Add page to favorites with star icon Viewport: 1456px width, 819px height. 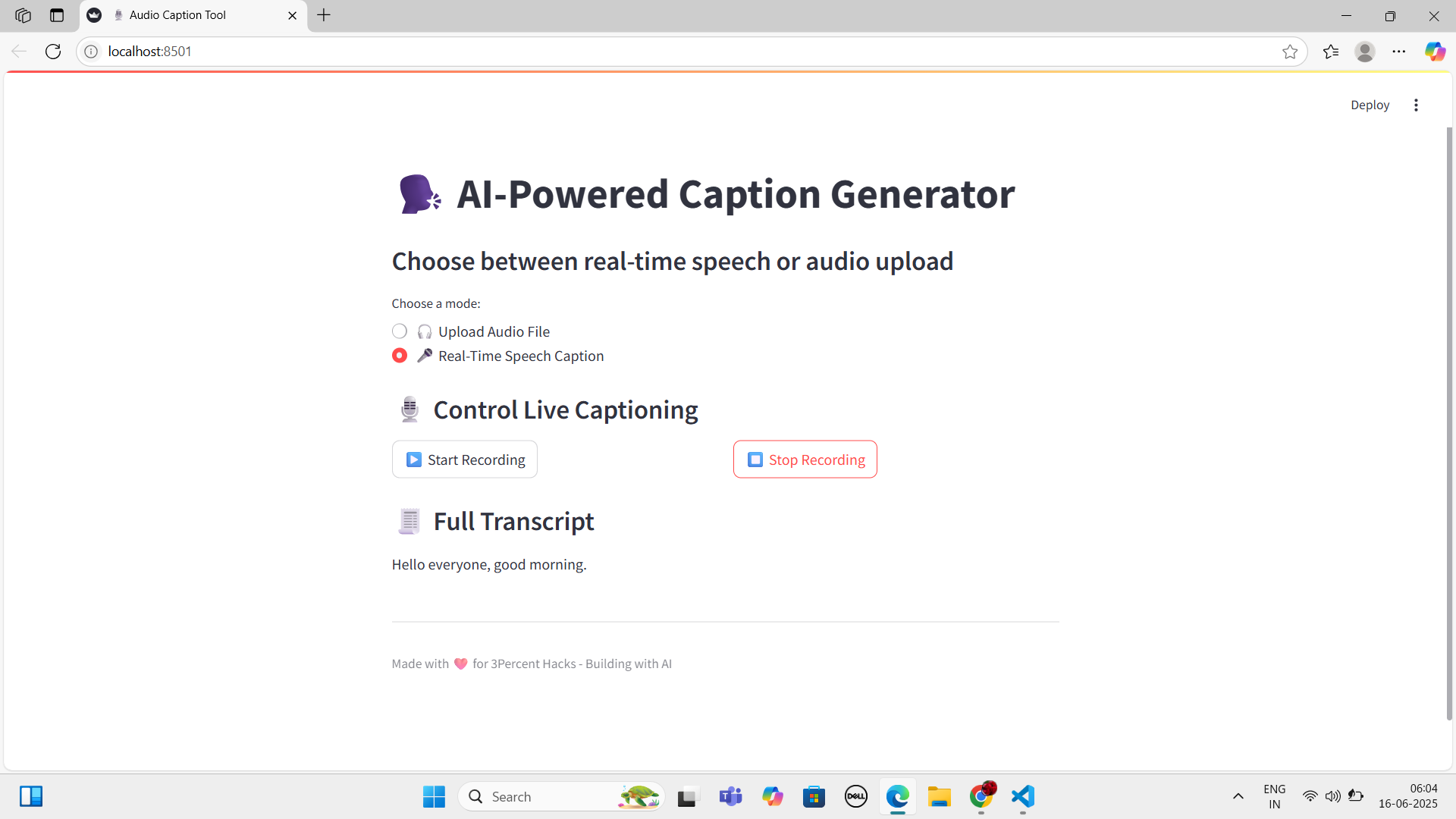coord(1290,52)
